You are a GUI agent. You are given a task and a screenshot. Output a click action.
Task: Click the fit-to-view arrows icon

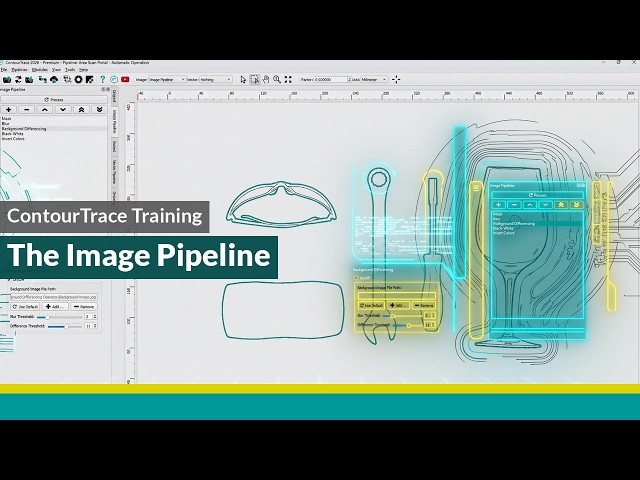click(288, 80)
